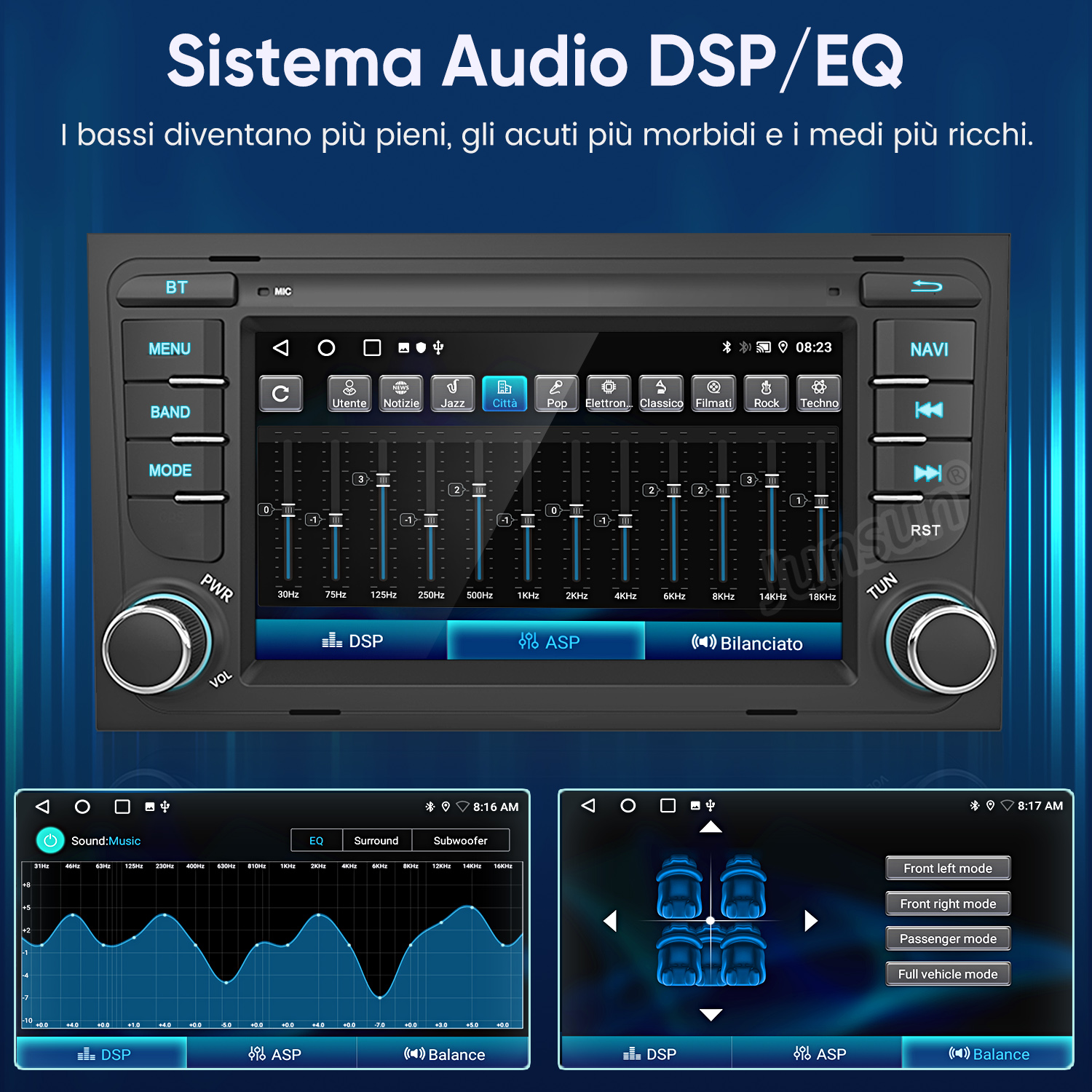Select the Elettron.. EQ preset
This screenshot has height=1092, width=1092.
tap(609, 394)
